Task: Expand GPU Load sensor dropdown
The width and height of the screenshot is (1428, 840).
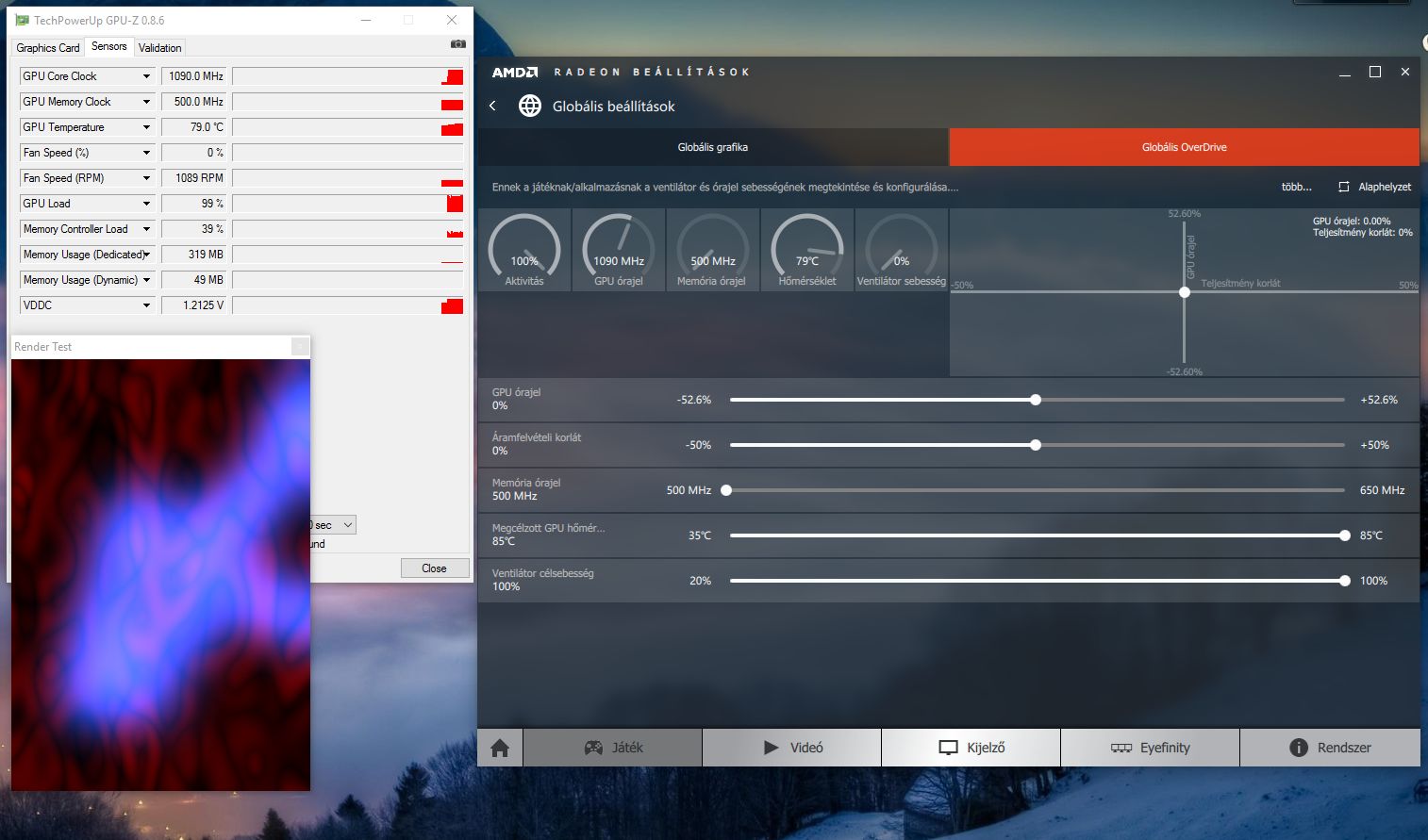Action: (146, 204)
